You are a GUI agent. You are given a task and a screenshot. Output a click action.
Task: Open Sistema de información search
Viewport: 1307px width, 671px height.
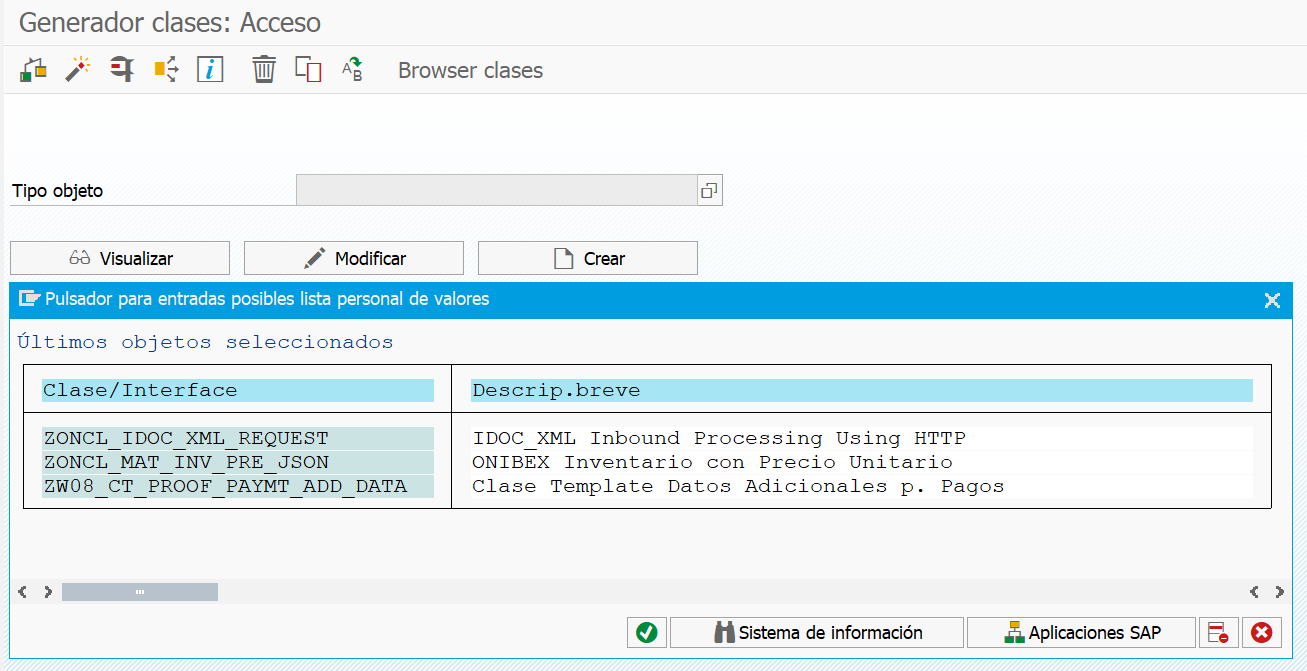[x=817, y=632]
